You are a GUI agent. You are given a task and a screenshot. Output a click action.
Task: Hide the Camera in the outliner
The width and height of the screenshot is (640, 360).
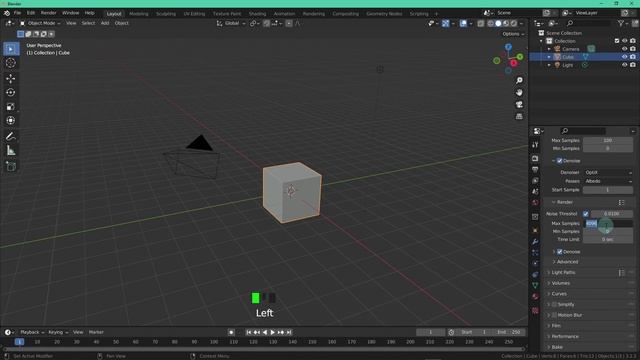click(x=624, y=49)
